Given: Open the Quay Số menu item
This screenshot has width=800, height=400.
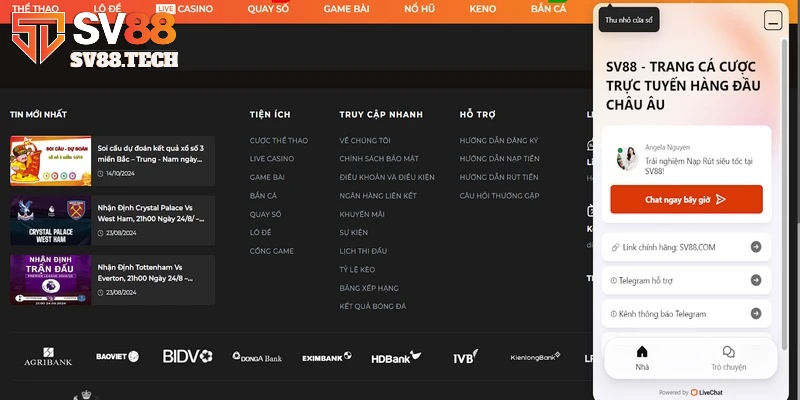Looking at the screenshot, I should click(268, 8).
